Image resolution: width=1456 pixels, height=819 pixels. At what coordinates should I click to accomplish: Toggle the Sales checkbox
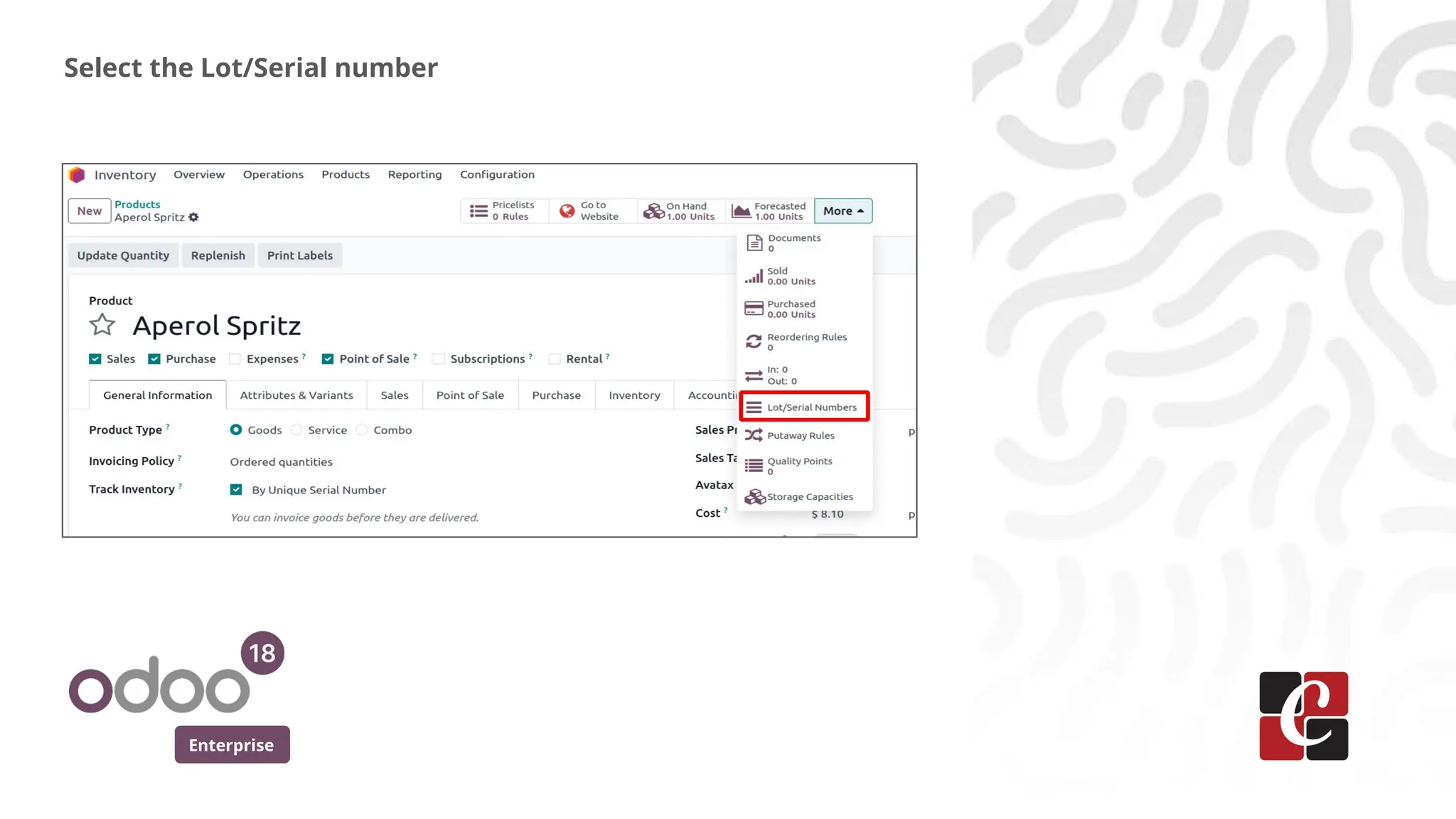tap(95, 359)
